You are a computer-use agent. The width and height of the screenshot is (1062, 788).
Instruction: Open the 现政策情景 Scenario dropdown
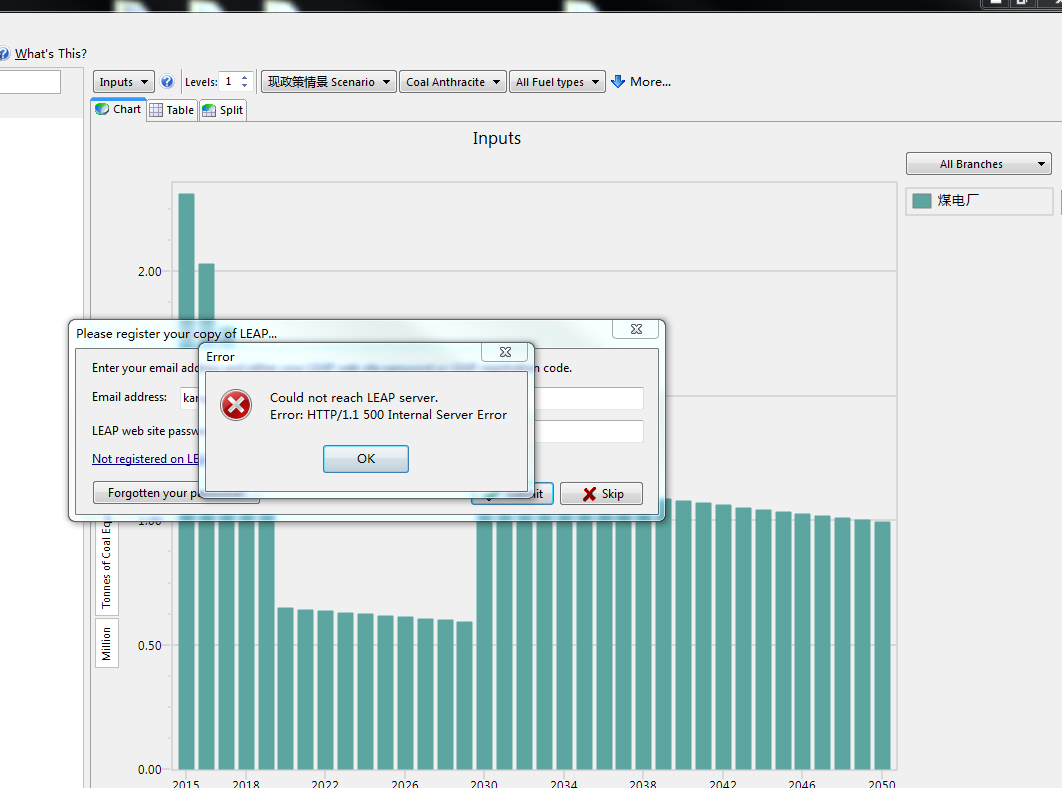[x=328, y=82]
